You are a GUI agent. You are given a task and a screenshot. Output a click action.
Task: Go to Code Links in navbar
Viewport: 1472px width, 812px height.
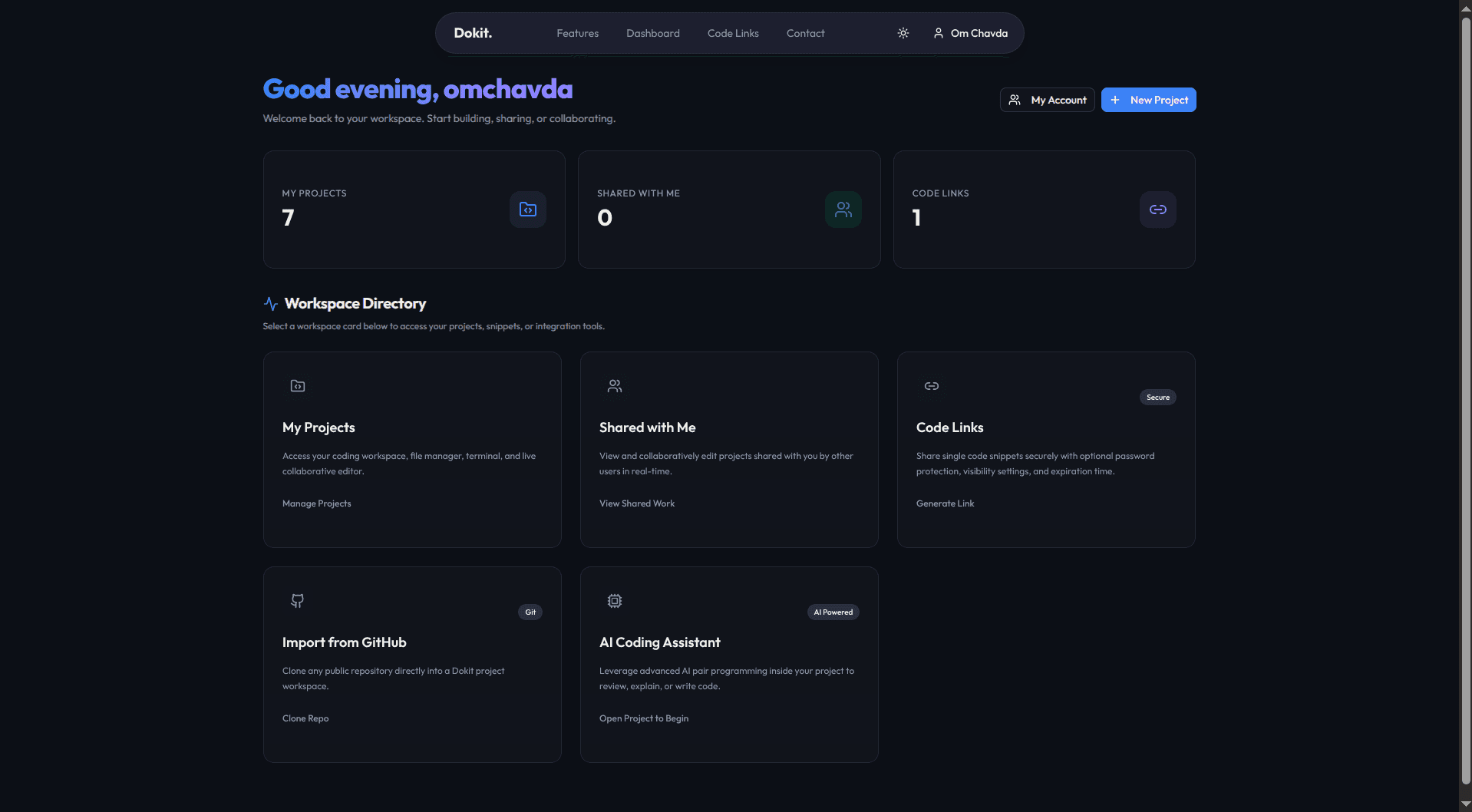733,33
